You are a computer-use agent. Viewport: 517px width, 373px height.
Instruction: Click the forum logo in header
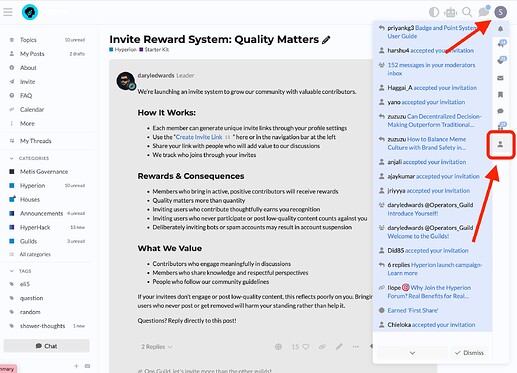[x=30, y=12]
